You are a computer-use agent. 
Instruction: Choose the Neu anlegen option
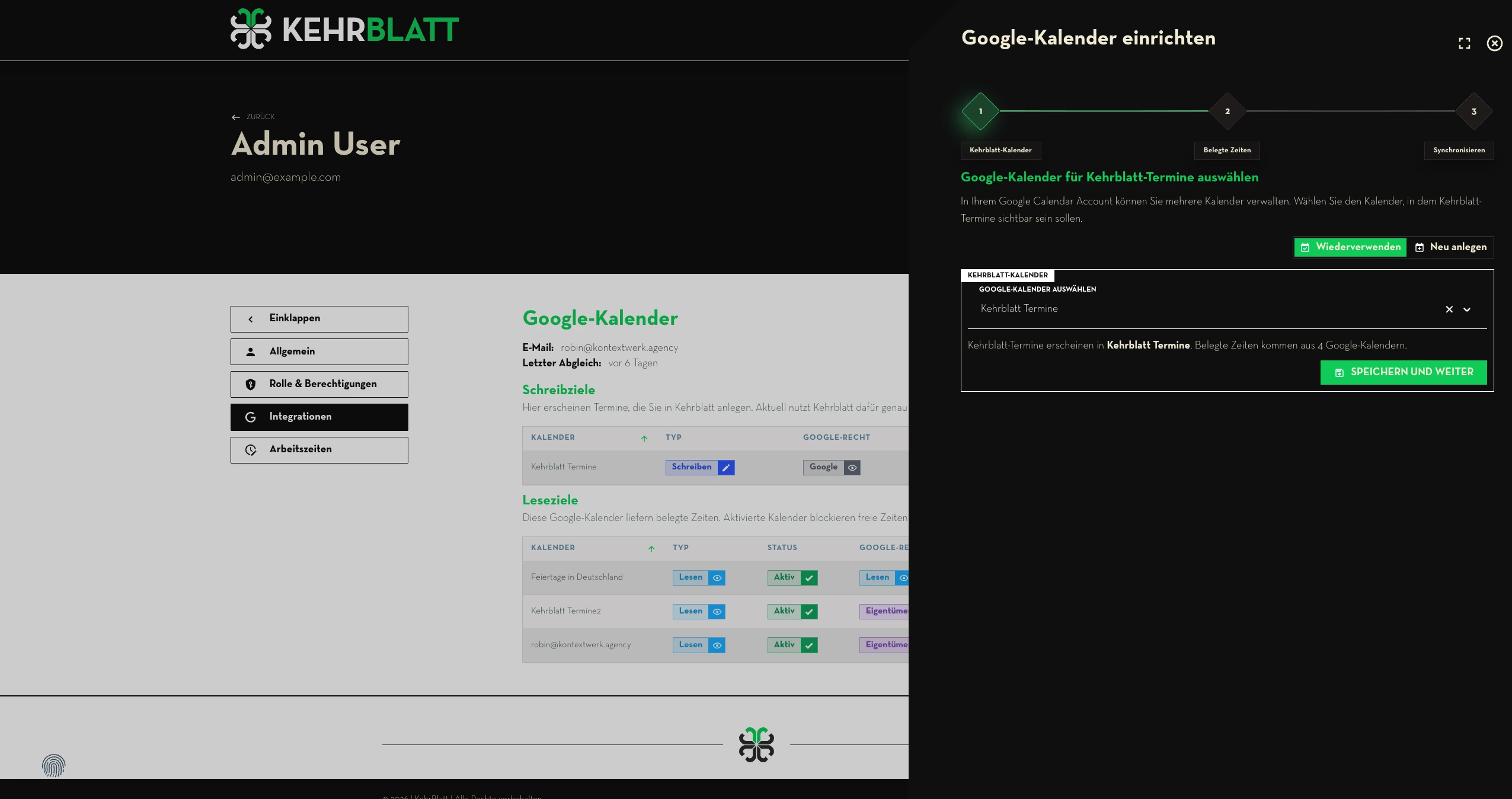click(1450, 247)
